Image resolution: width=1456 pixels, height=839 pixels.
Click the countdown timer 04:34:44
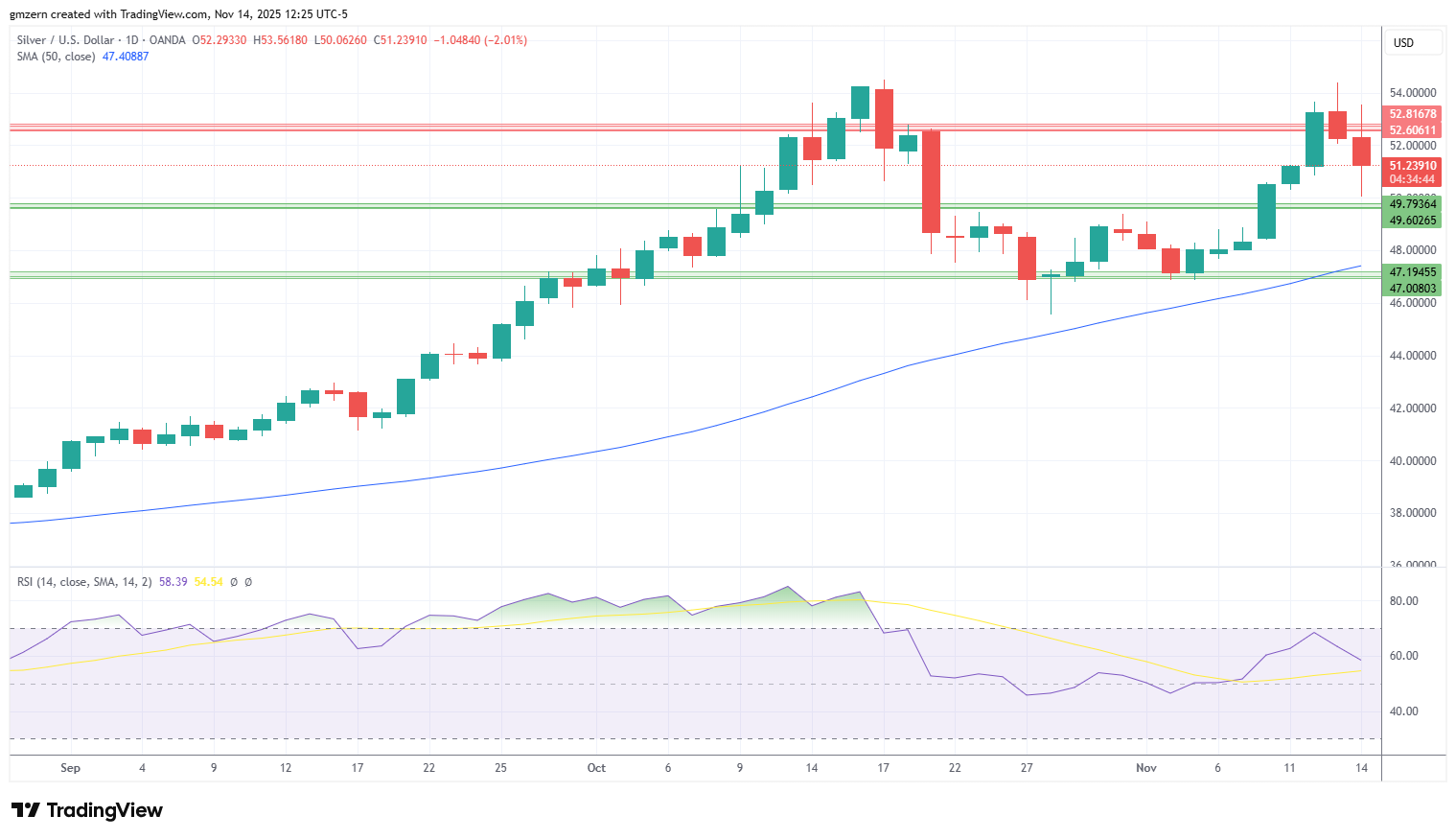[x=1413, y=179]
